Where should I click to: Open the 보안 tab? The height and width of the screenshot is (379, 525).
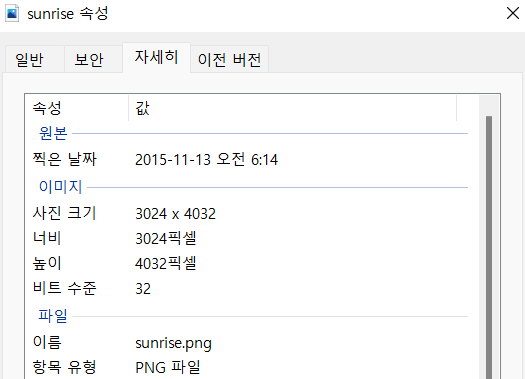point(93,60)
